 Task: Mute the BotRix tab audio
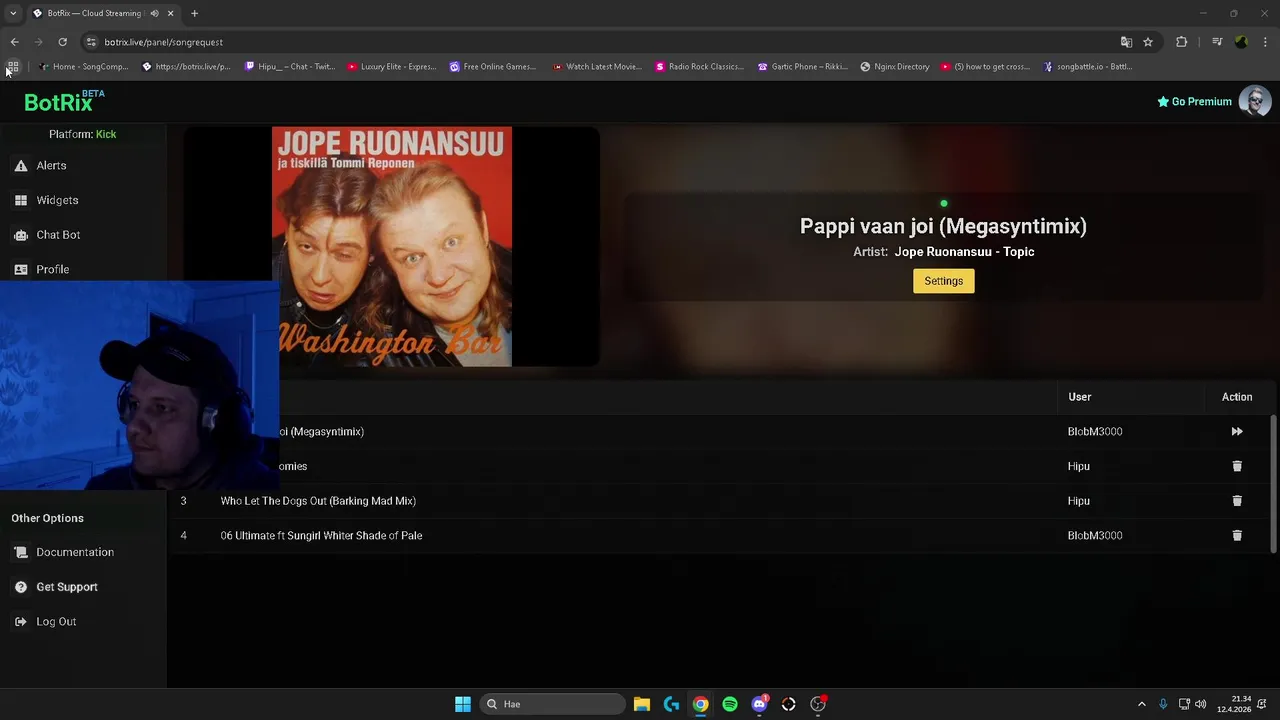[154, 13]
